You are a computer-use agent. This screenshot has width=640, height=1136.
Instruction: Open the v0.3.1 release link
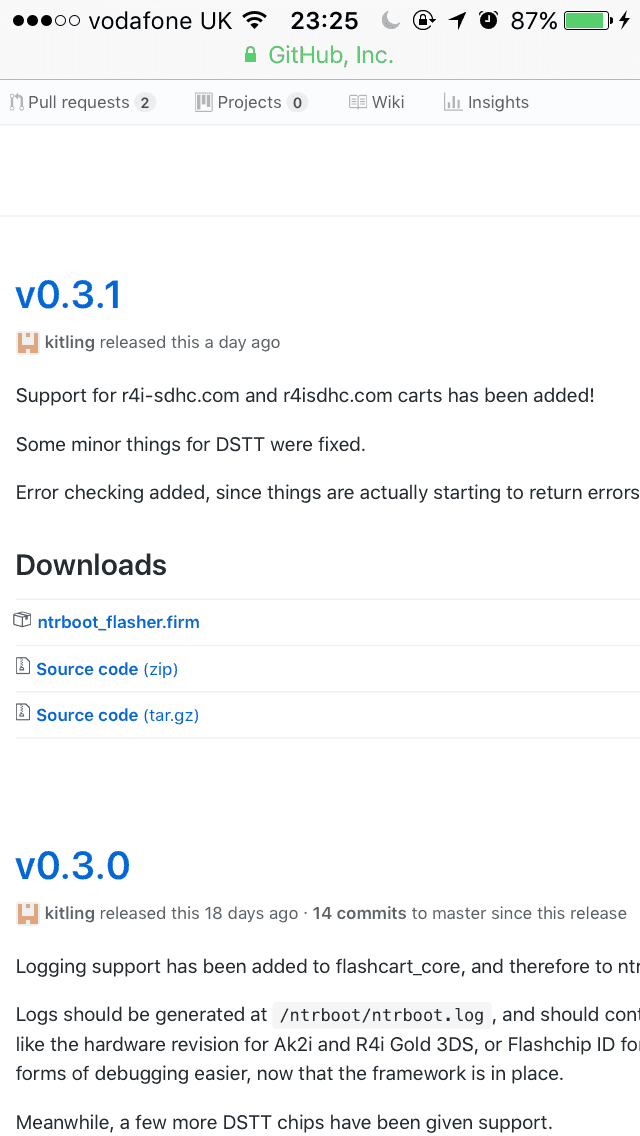pos(68,295)
